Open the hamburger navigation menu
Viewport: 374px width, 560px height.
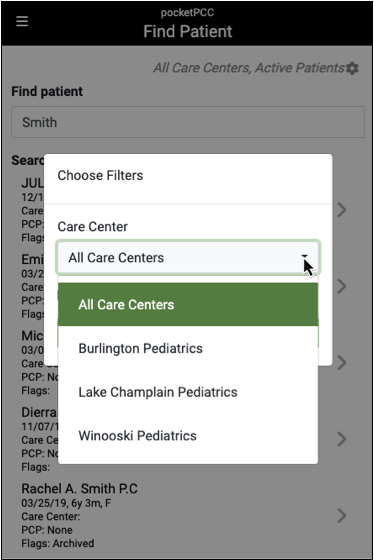tap(22, 21)
